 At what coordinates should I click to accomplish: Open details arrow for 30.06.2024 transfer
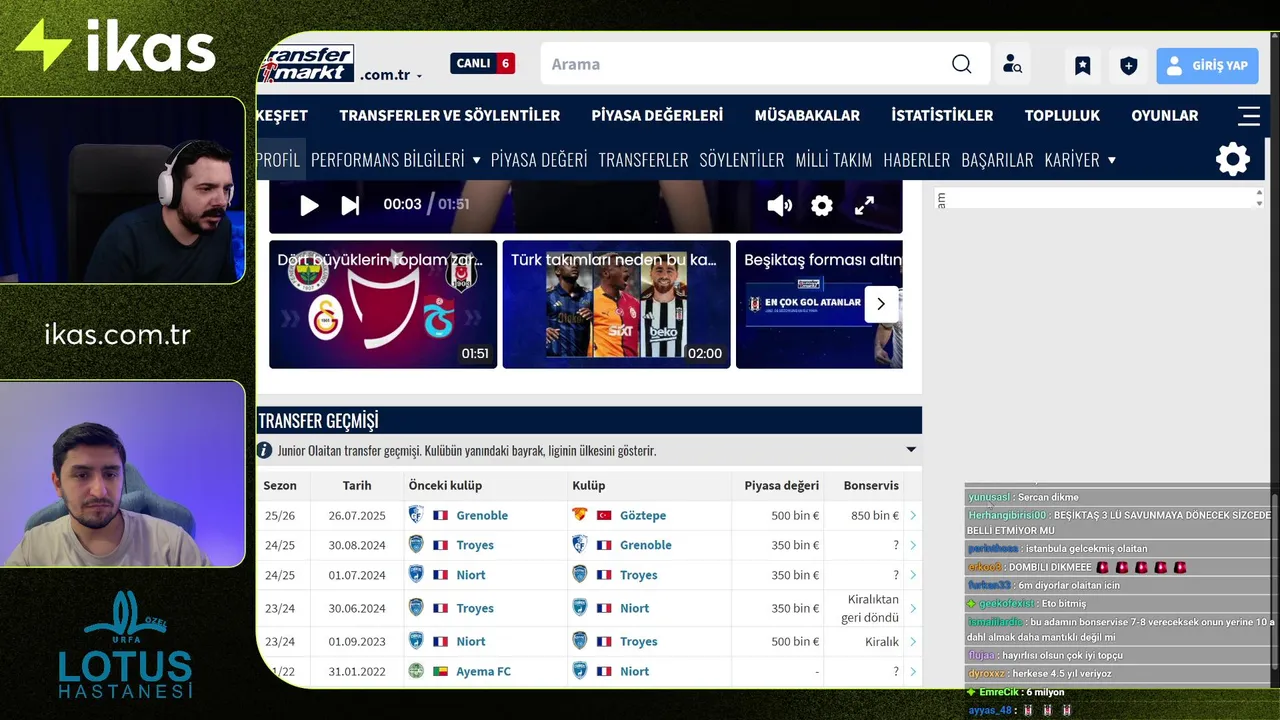pyautogui.click(x=913, y=609)
